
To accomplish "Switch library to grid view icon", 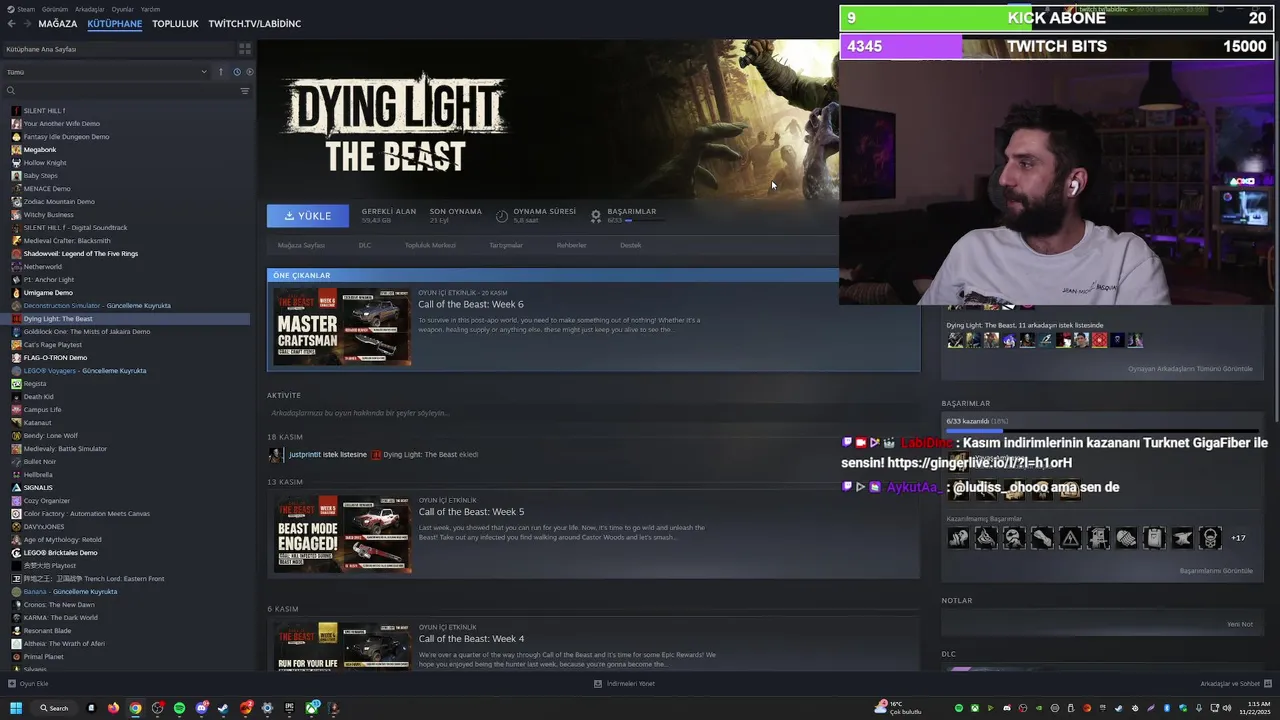I will 244,49.
